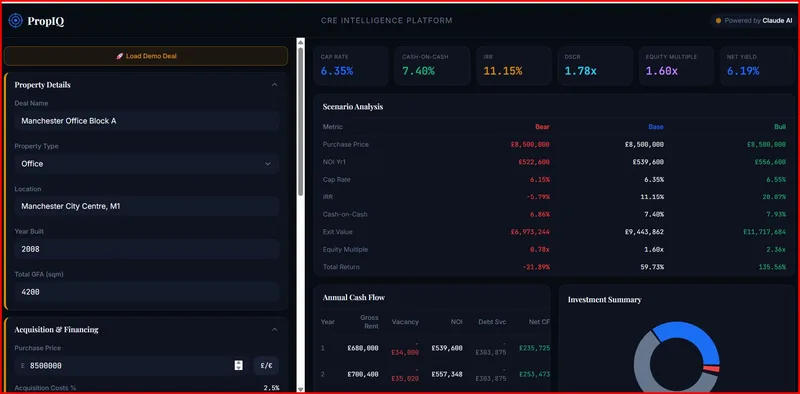Click the Year Built field

click(x=147, y=249)
